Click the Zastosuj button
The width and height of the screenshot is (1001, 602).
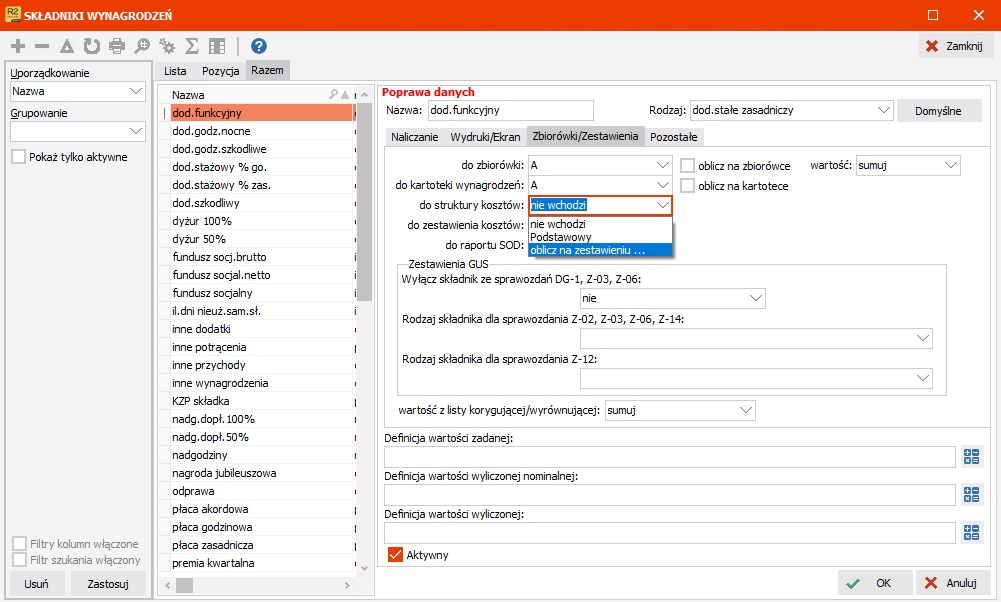coord(108,583)
